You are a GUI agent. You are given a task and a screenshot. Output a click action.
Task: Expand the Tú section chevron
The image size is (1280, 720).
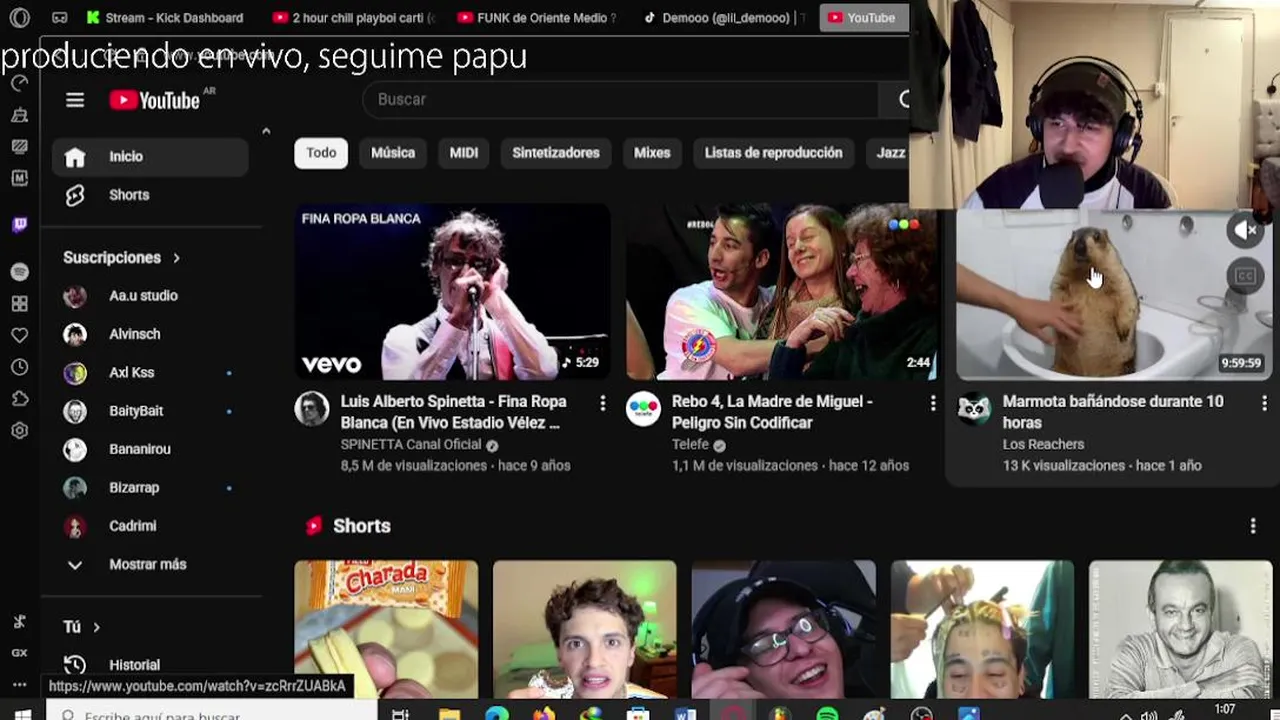click(x=97, y=627)
